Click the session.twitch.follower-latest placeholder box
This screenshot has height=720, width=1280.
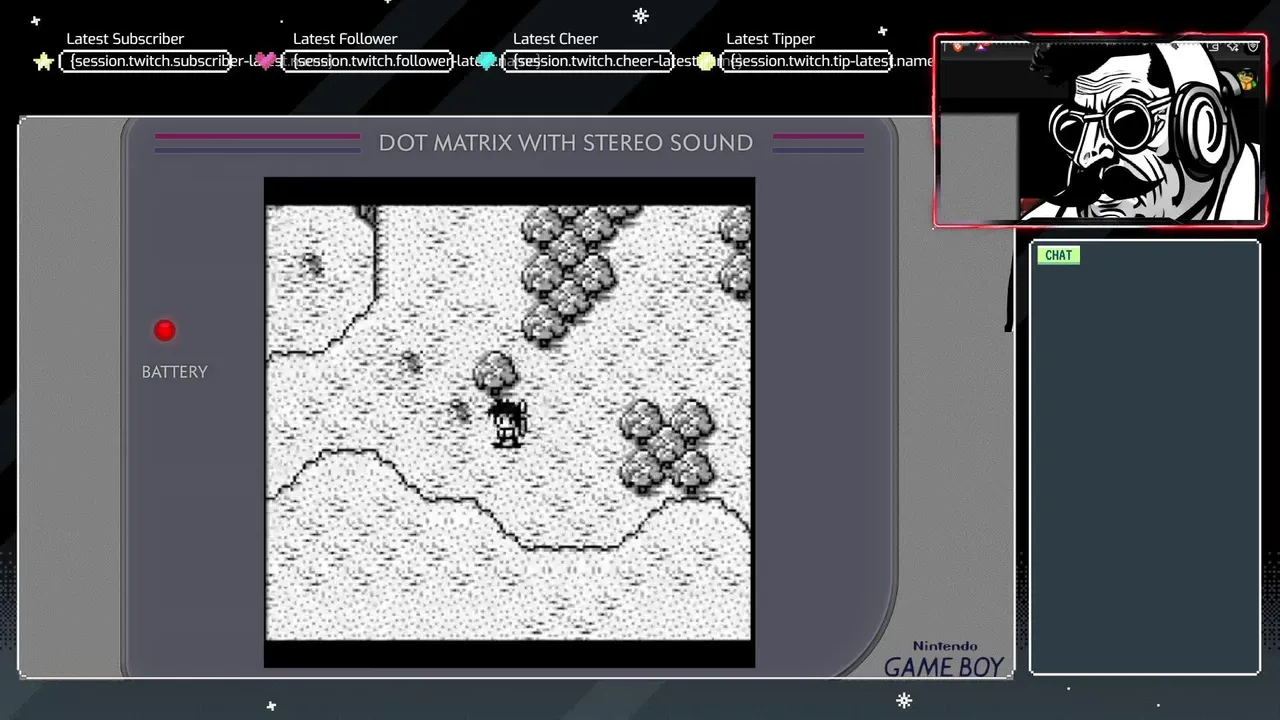(x=367, y=62)
